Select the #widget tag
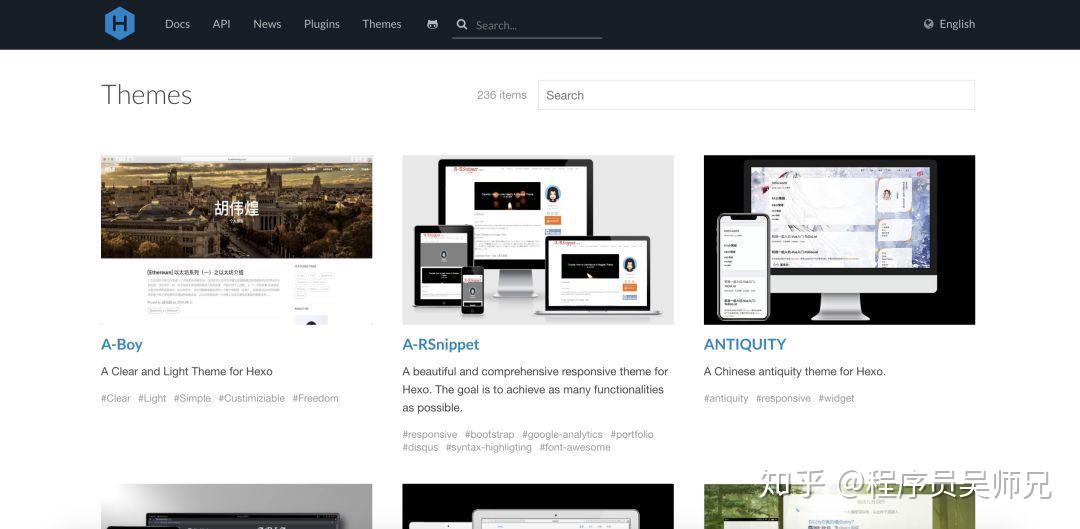This screenshot has width=1080, height=529. 836,398
